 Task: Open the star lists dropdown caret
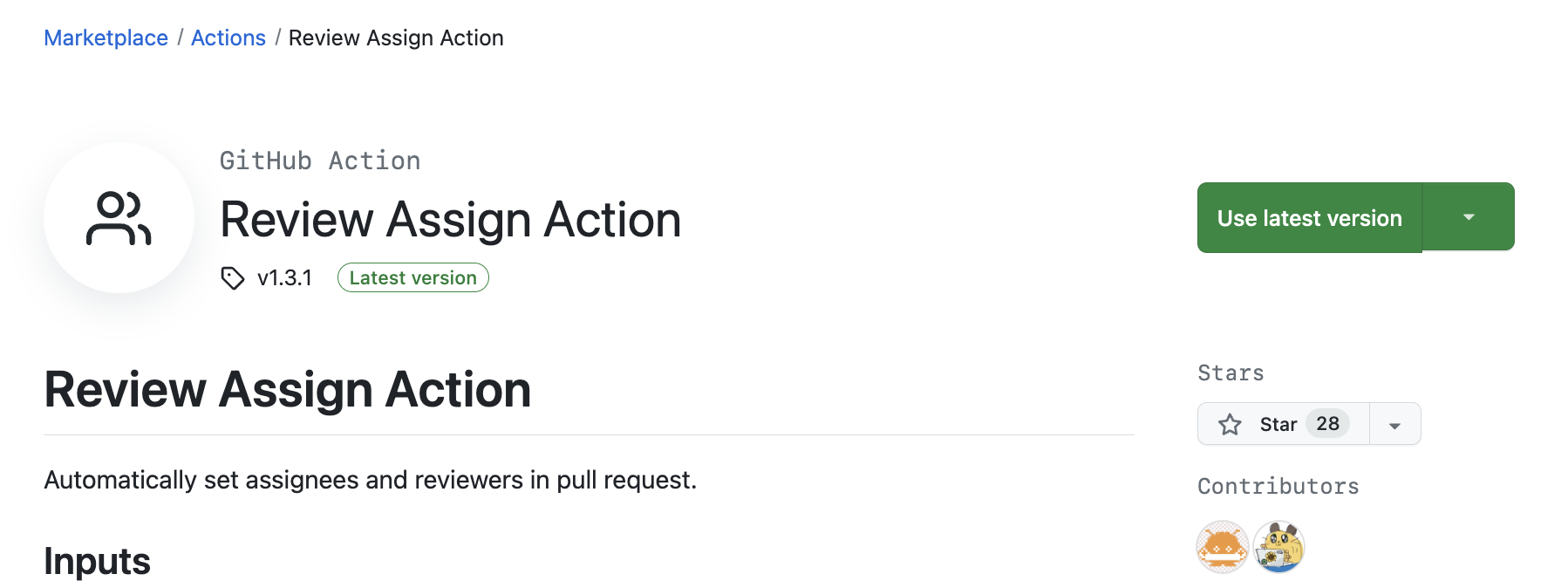(x=1394, y=425)
